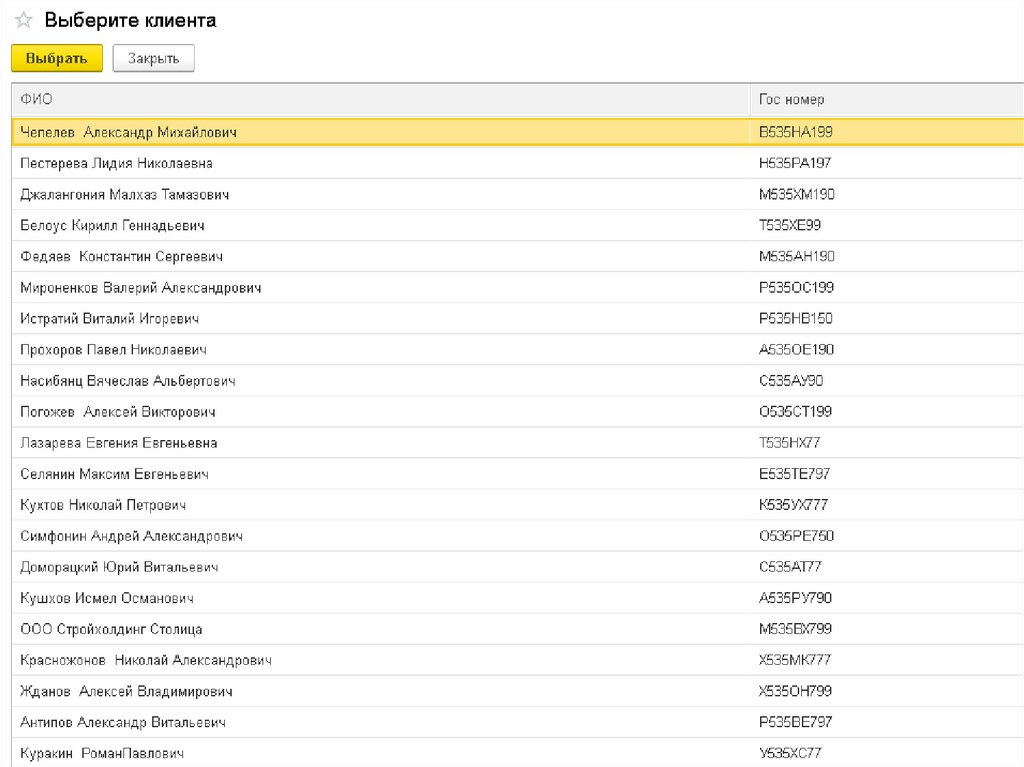Select the row for Пестерева Лидия Николаевна
The image size is (1024, 767).
click(x=116, y=163)
